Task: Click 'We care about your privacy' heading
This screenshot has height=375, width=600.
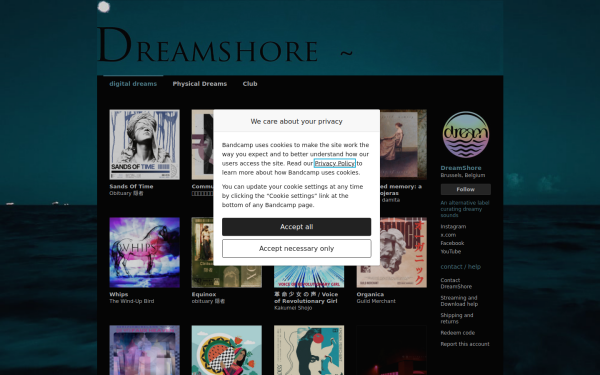Action: [296, 121]
